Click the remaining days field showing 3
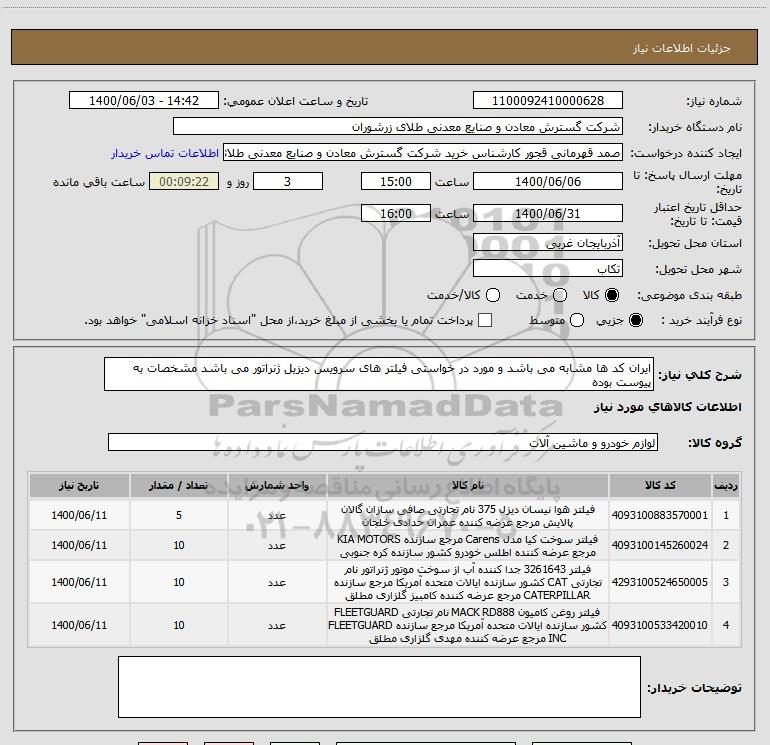This screenshot has width=770, height=745. [x=288, y=181]
